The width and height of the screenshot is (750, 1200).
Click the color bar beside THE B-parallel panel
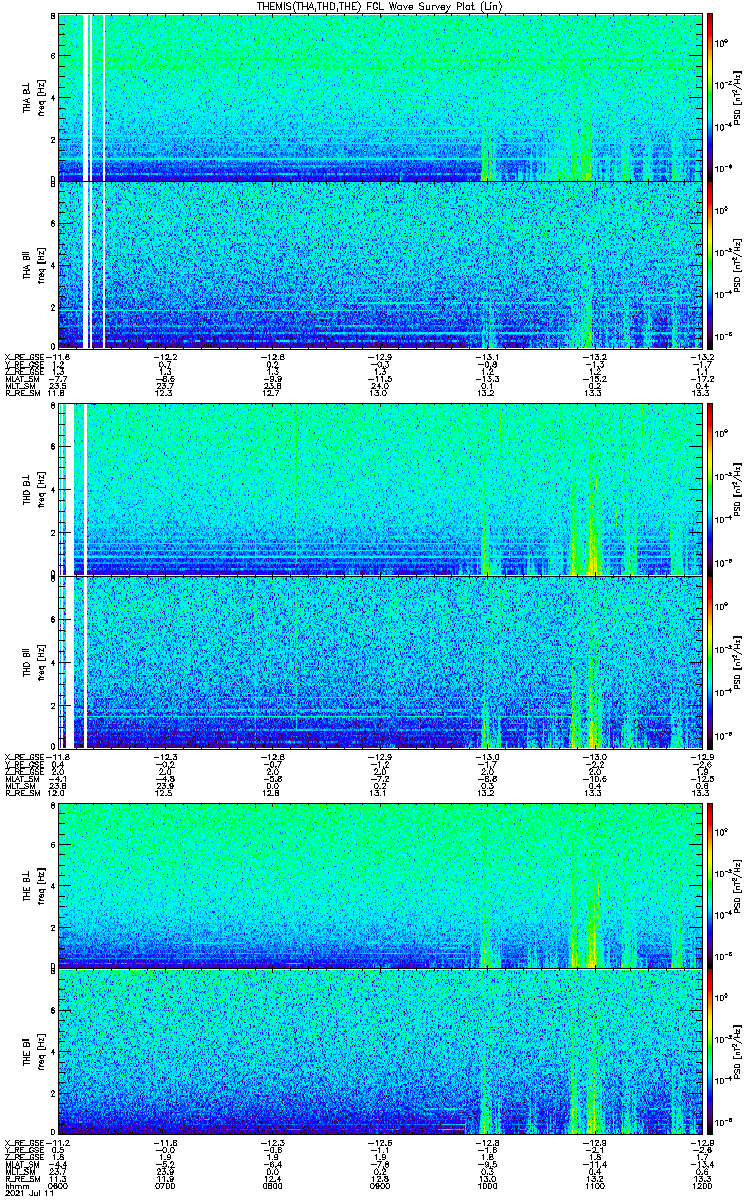710,1051
